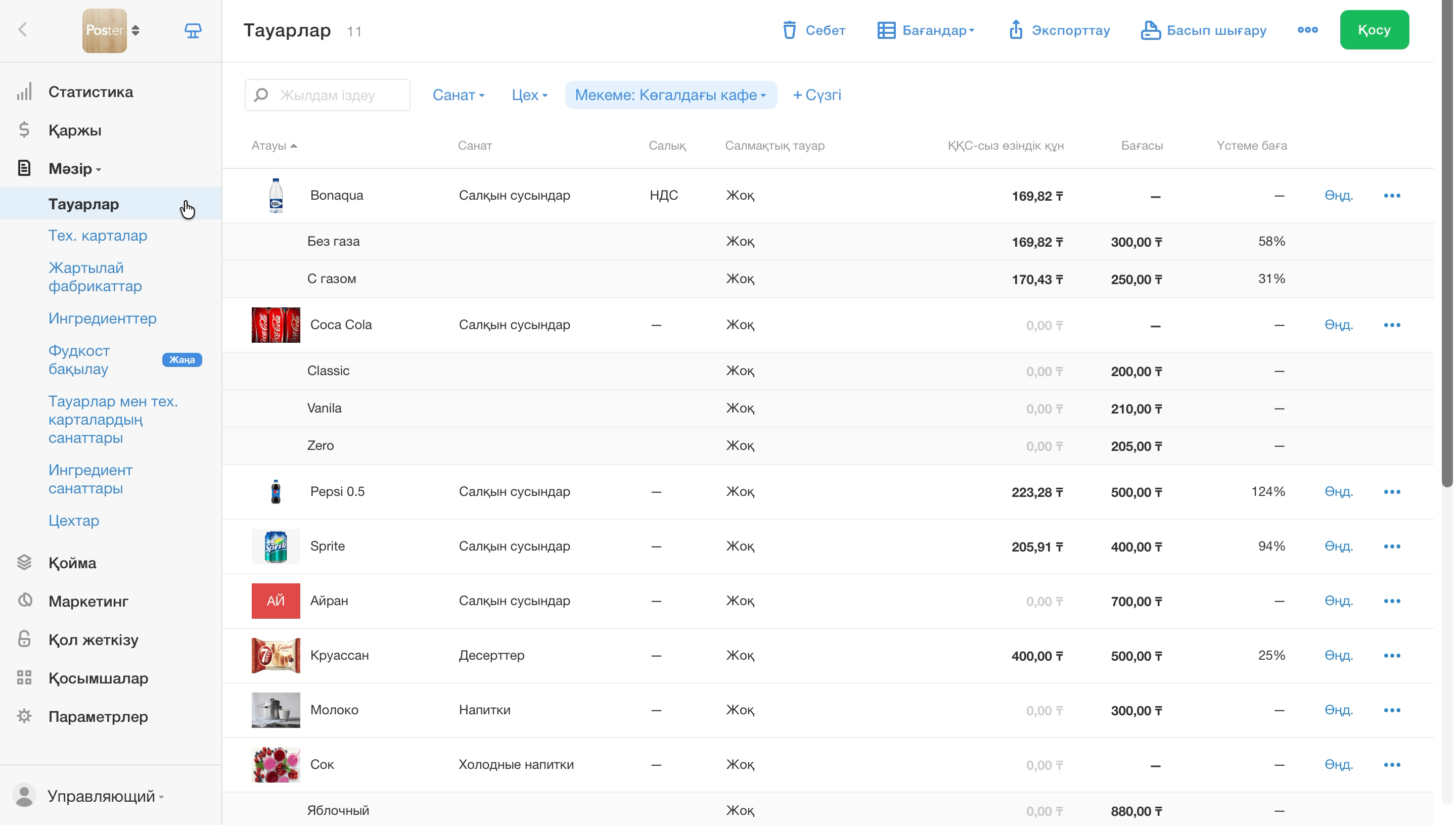The height and width of the screenshot is (825, 1456).
Task: Open the three-dots menu for Pepsi 0.5
Action: tap(1392, 492)
